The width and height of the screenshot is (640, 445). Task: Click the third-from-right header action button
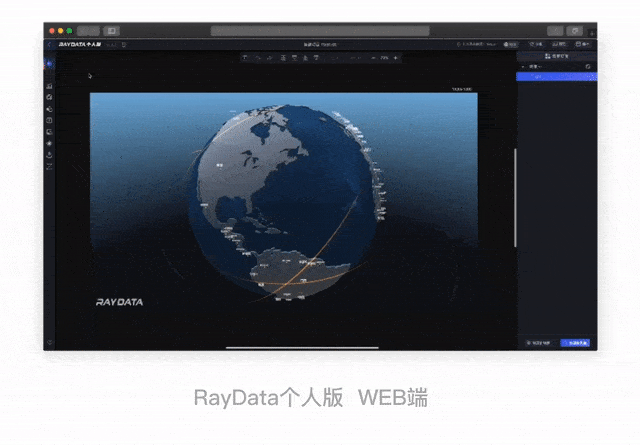(x=536, y=44)
